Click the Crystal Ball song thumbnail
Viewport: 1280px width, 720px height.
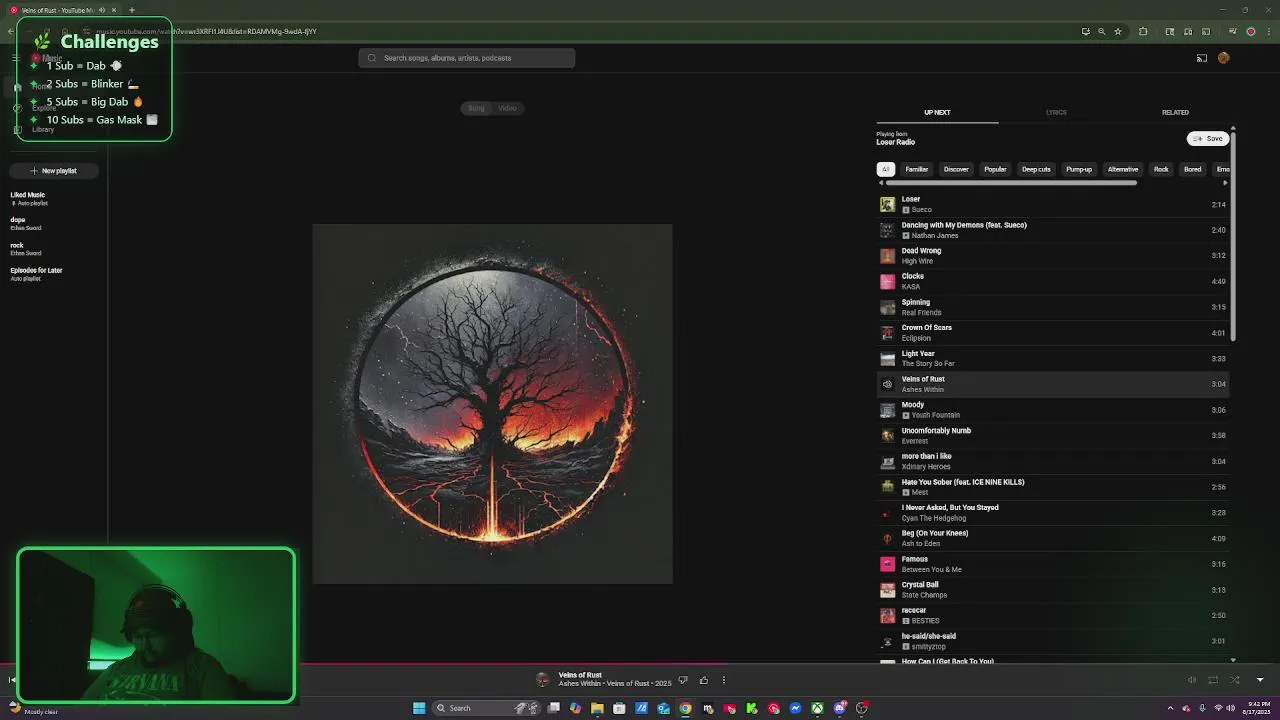887,590
